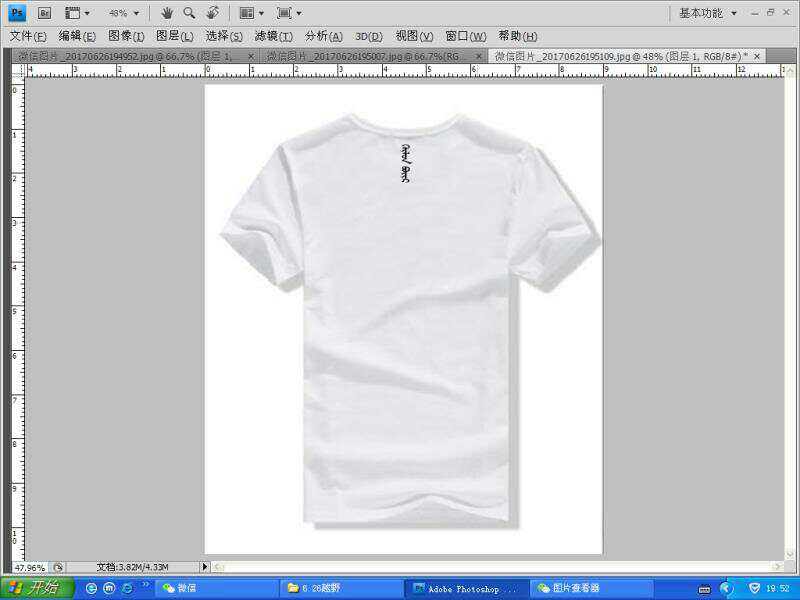This screenshot has width=800, height=600.
Task: Close the 20170626195109.jpg document tab
Action: point(757,56)
